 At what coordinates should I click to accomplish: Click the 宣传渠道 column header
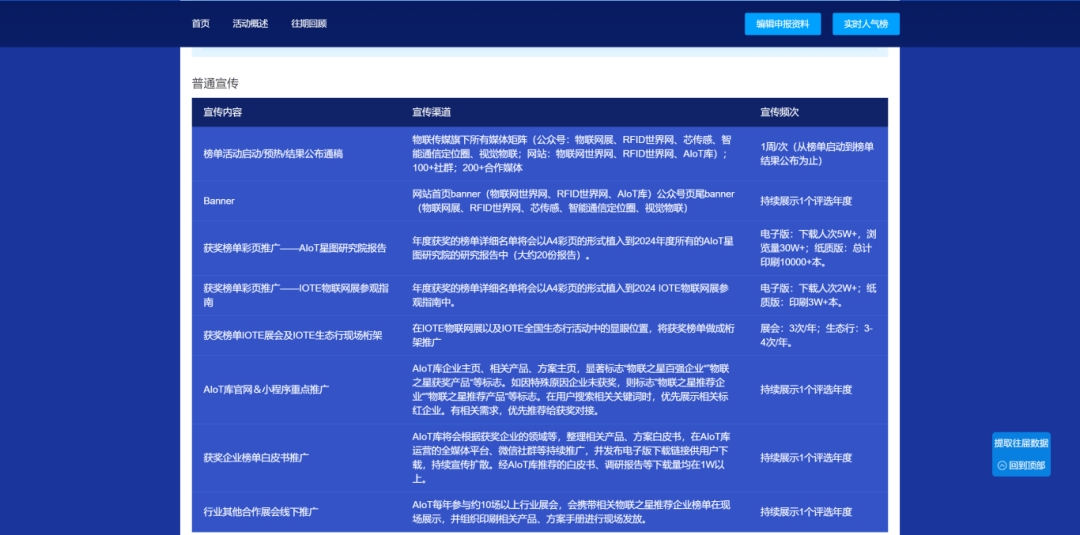tap(431, 112)
